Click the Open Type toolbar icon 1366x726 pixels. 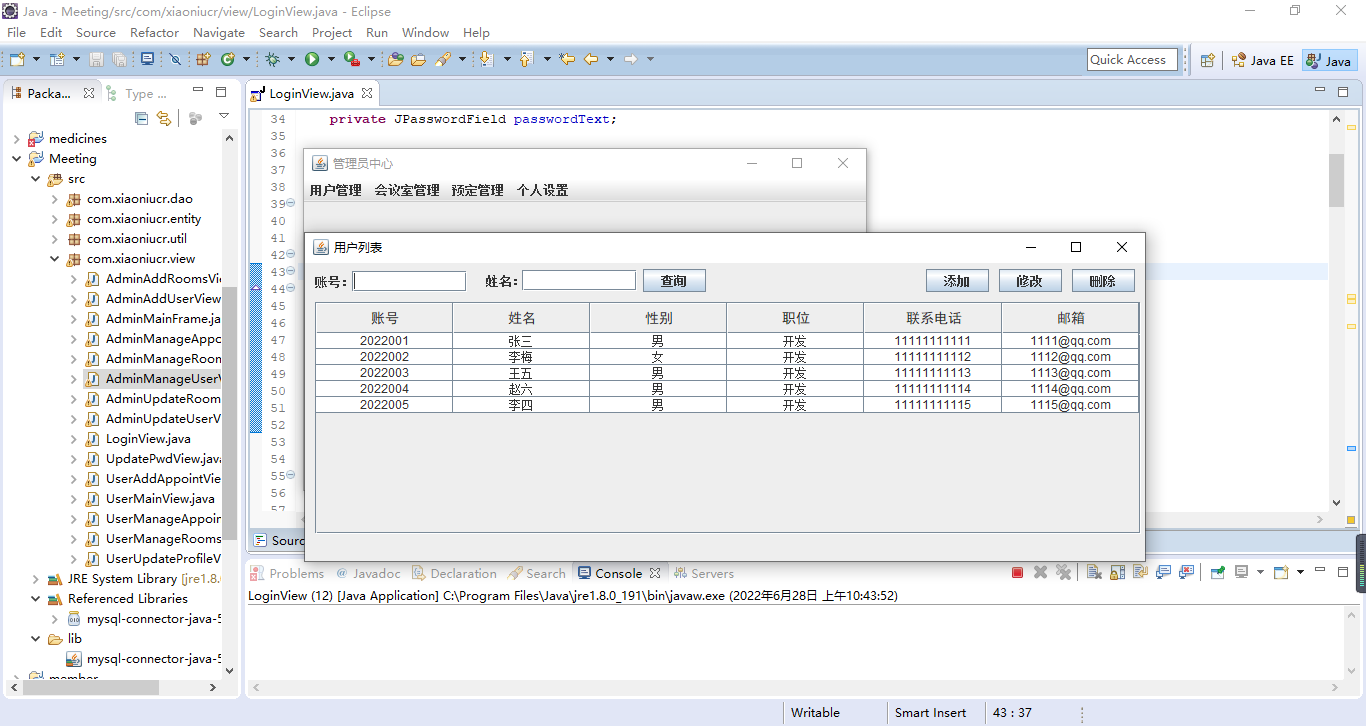click(395, 59)
